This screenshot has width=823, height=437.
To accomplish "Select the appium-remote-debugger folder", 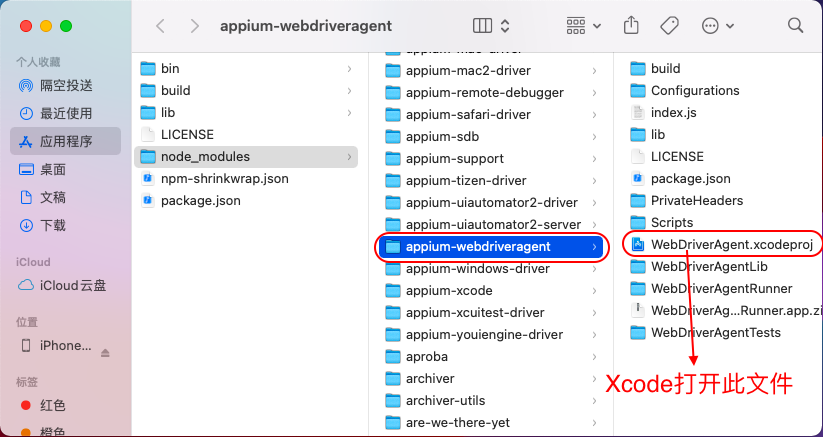I will click(491, 92).
